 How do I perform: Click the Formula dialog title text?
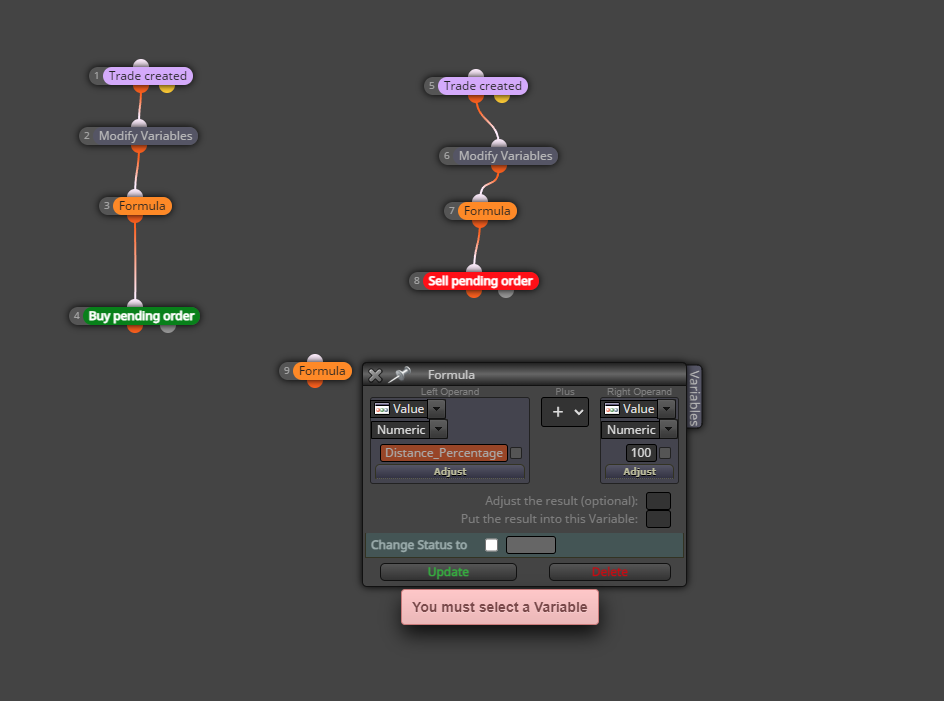452,375
